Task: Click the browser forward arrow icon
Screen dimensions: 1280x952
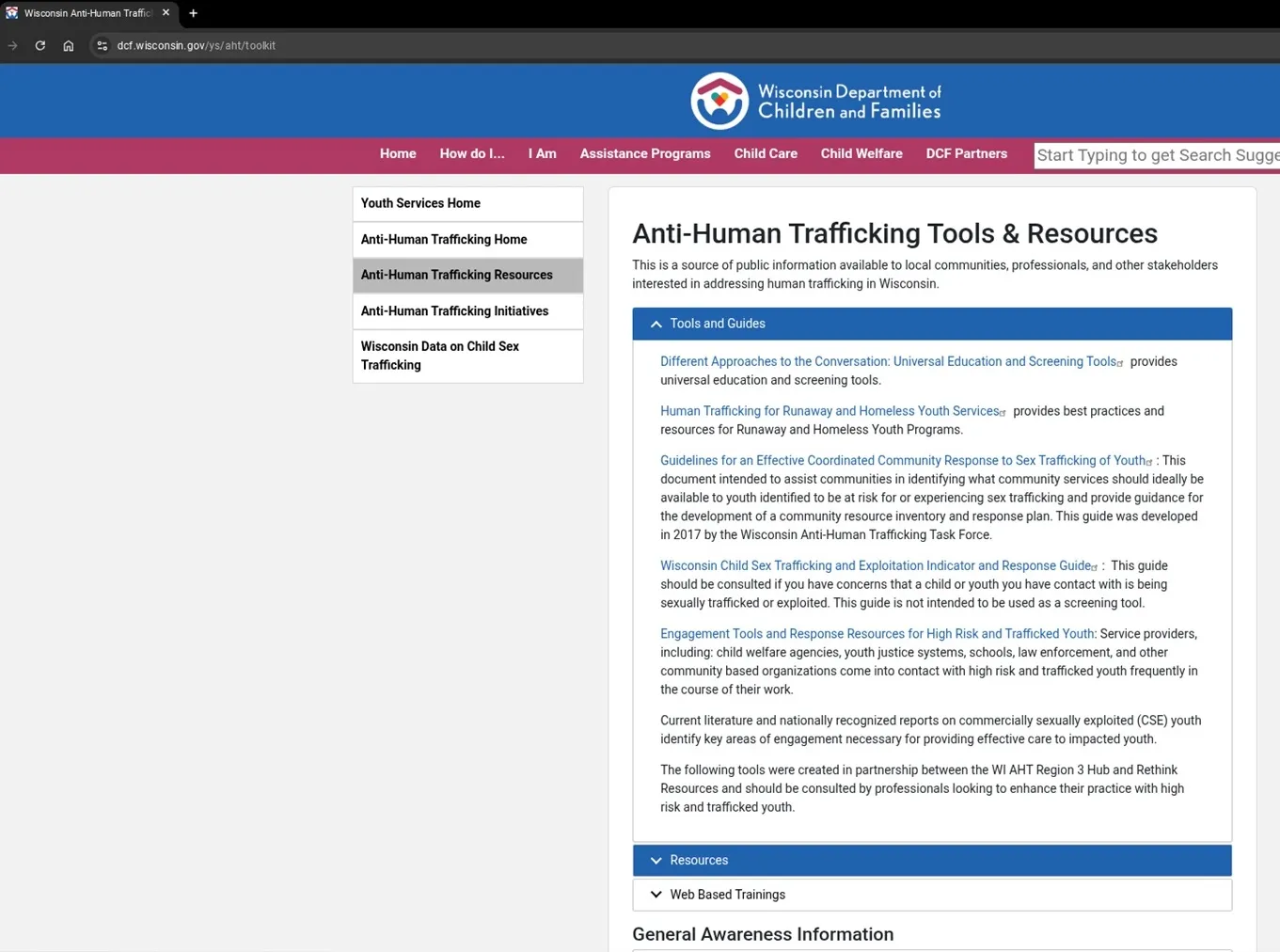Action: tap(12, 45)
